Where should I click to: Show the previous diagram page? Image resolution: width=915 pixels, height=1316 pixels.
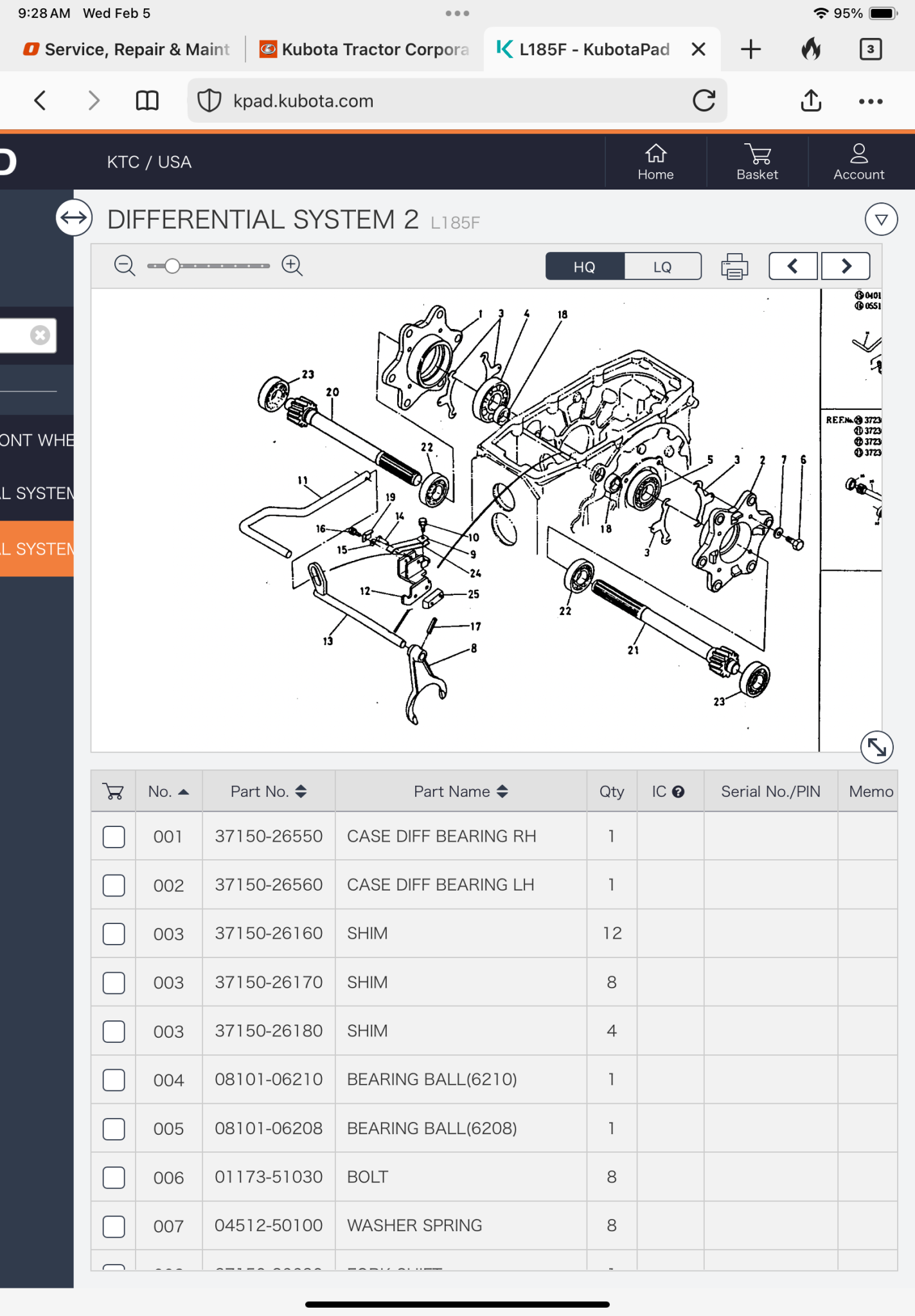click(x=793, y=266)
